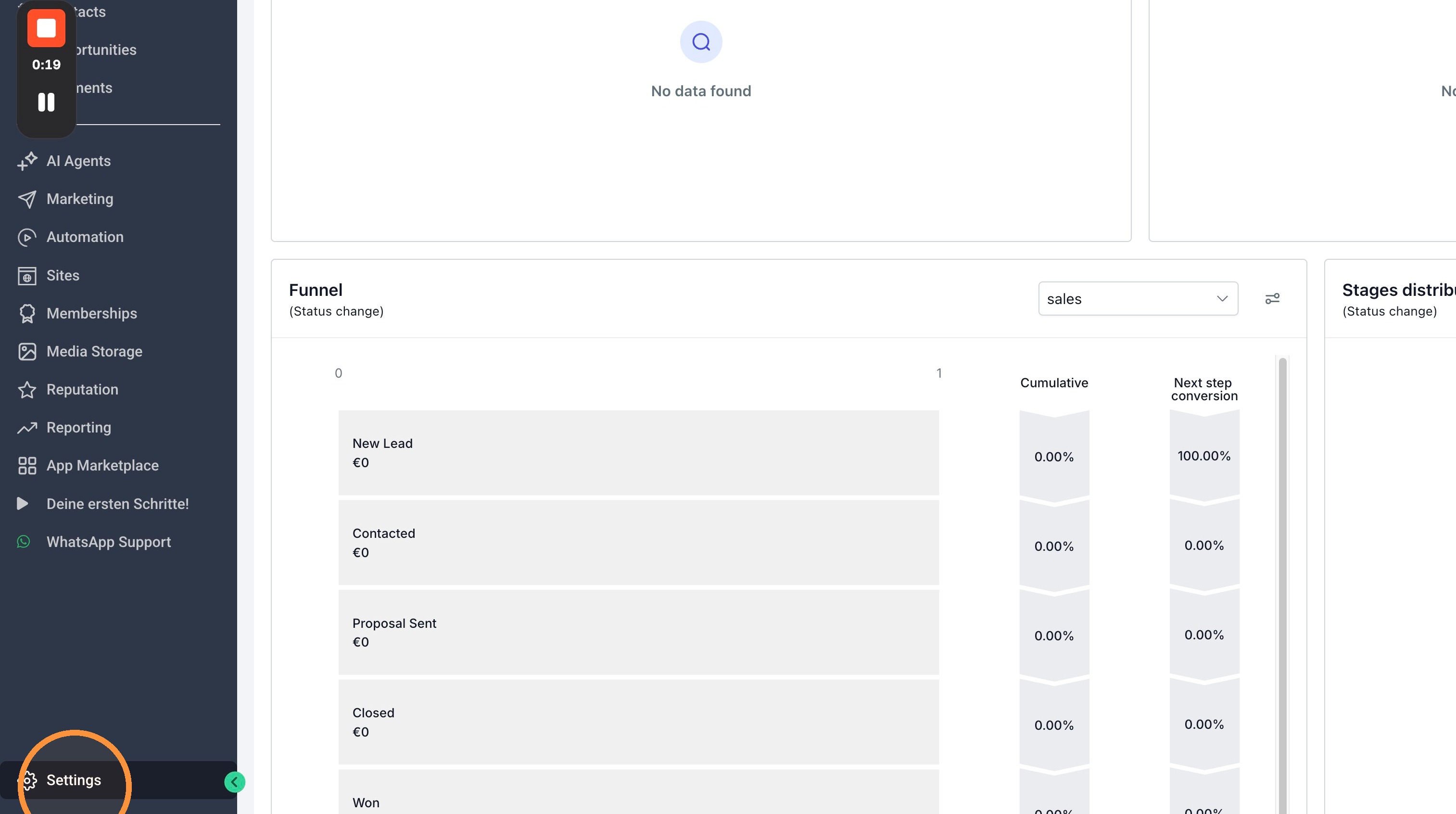
Task: Click Proposal Sent next step 0.00%
Action: [x=1204, y=635]
